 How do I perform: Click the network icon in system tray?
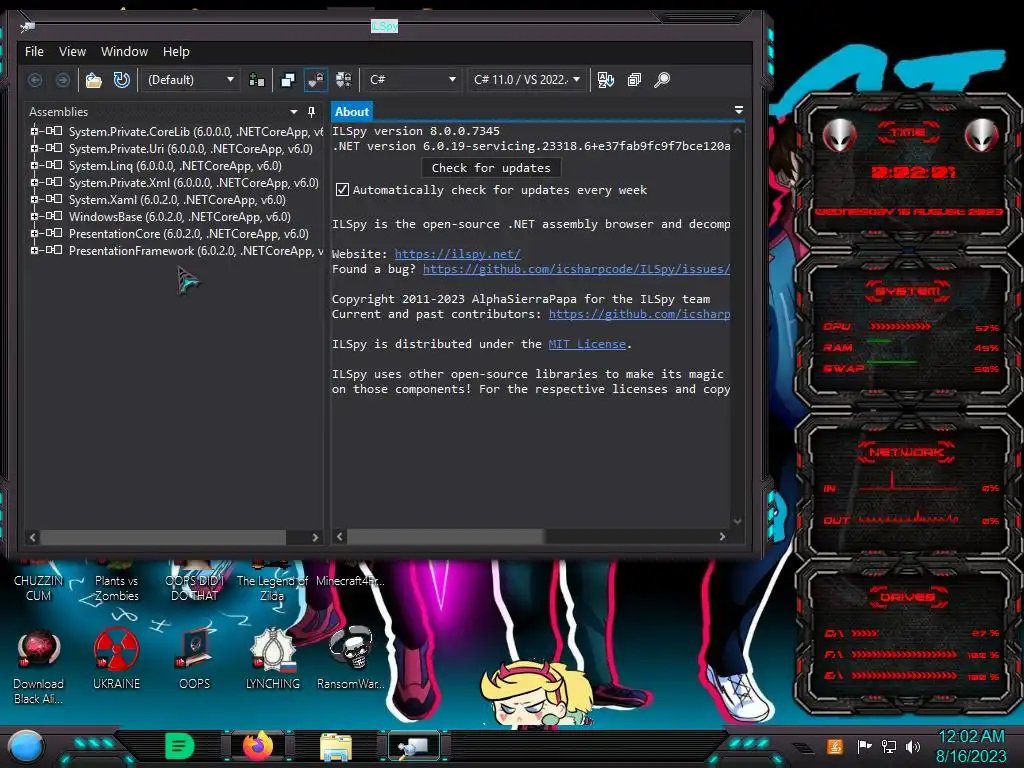(x=889, y=746)
